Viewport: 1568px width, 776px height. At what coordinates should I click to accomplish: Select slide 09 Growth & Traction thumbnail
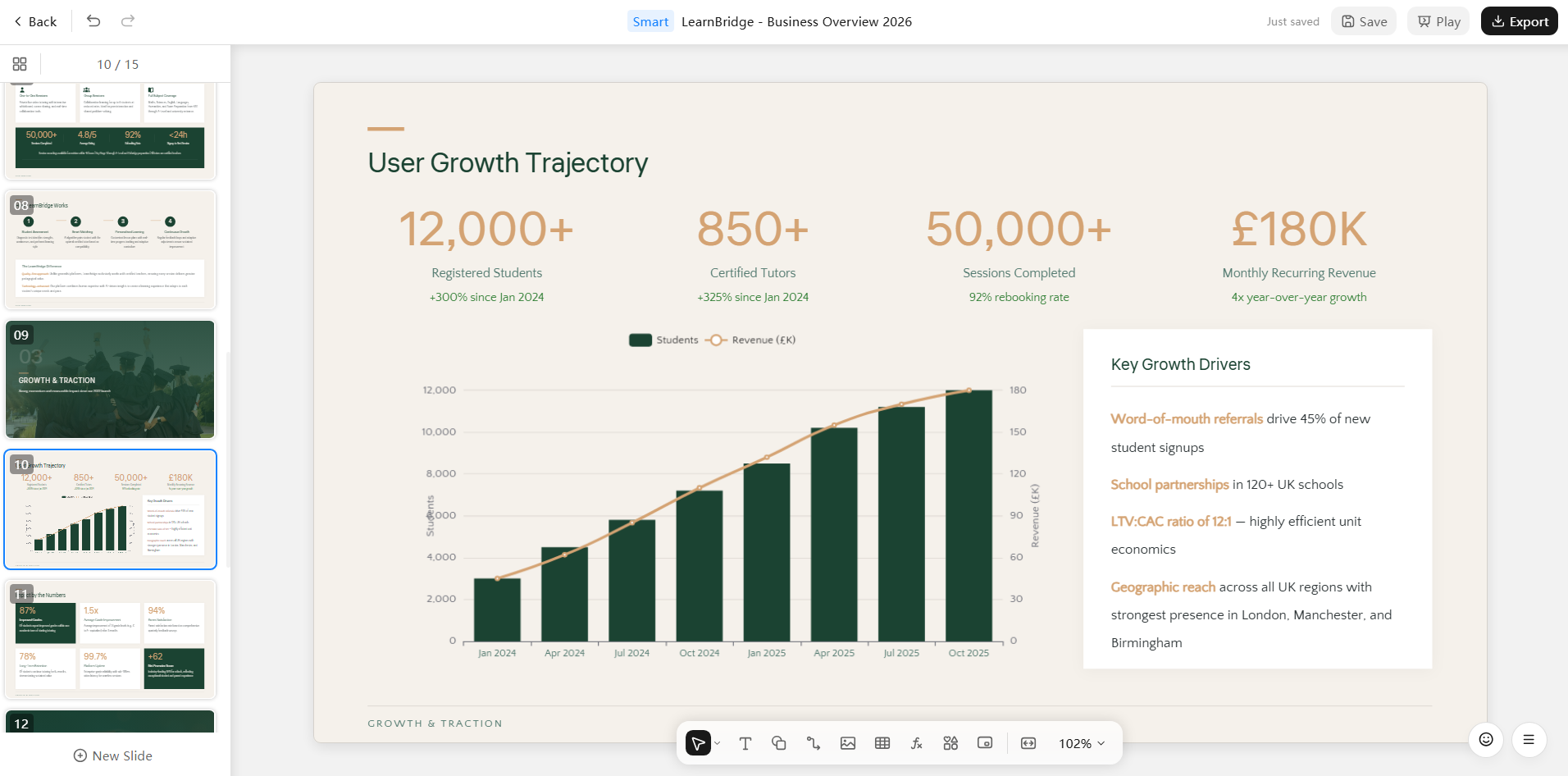point(111,379)
